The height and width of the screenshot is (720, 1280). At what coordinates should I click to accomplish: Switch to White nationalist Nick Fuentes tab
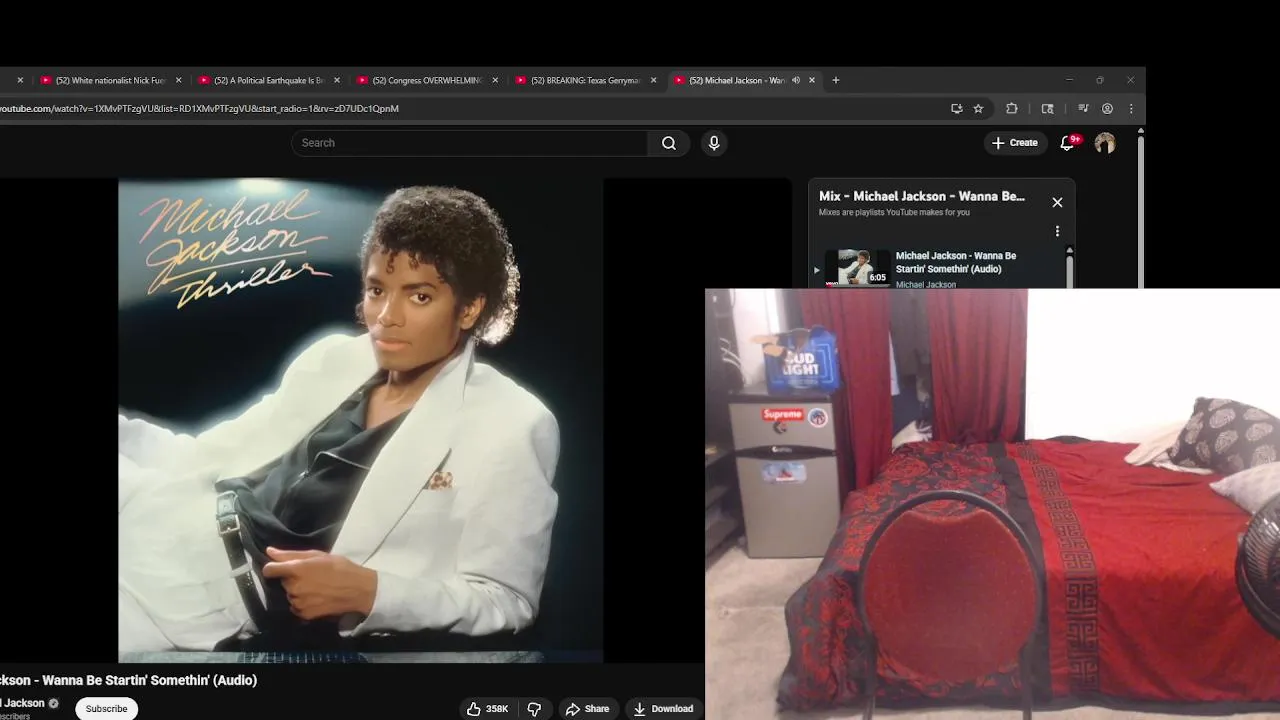pos(110,80)
